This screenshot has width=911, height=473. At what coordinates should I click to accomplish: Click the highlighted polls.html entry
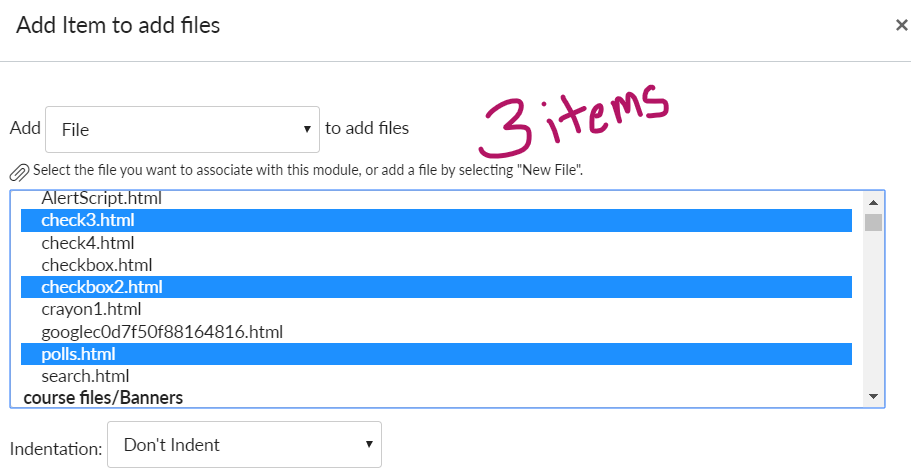coord(78,354)
